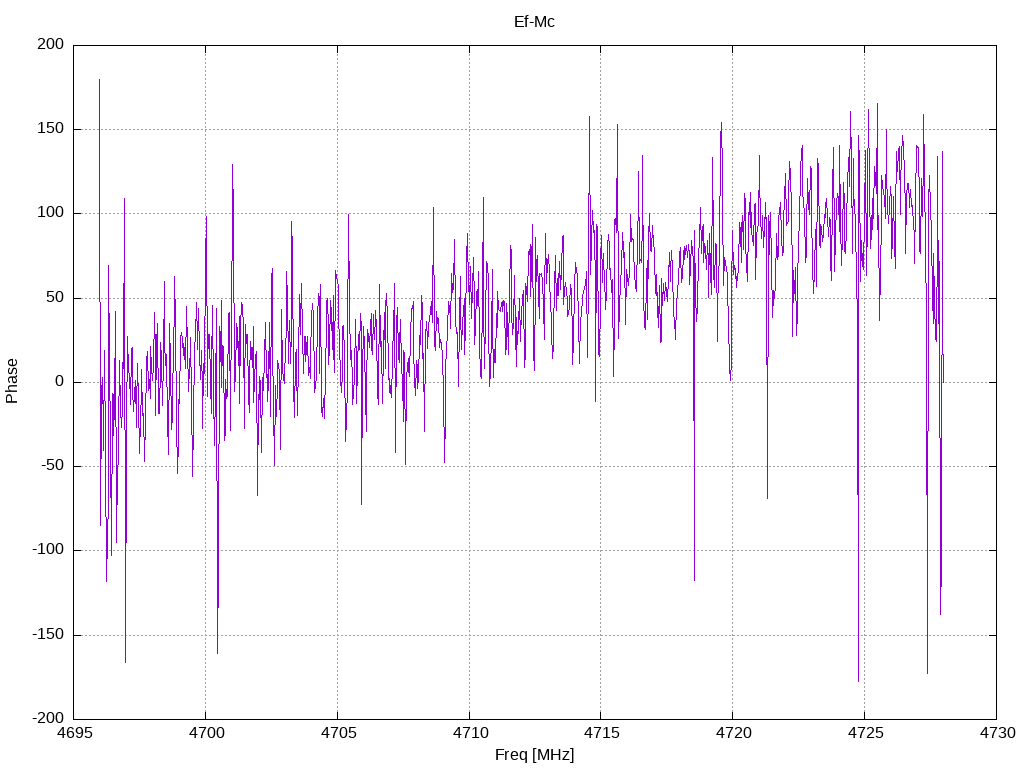
Task: Click y-axis tick label 200
Action: [51, 44]
